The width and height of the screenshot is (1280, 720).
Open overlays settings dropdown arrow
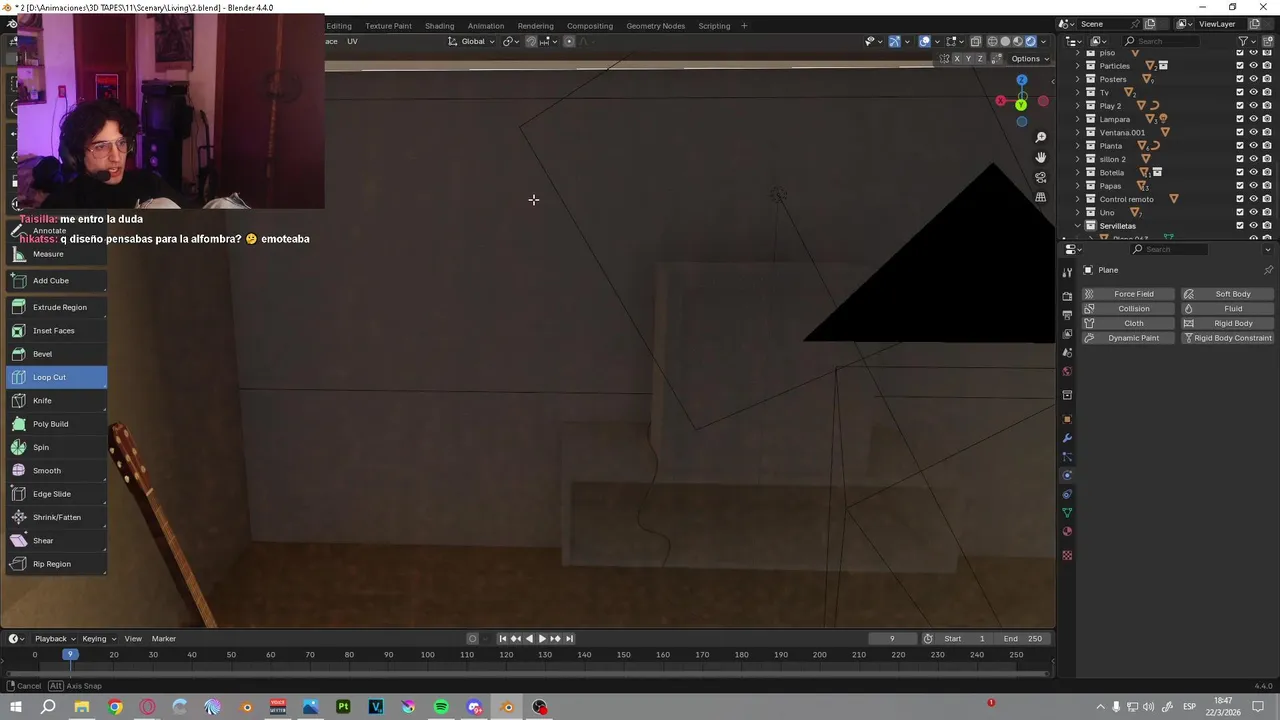[x=938, y=41]
